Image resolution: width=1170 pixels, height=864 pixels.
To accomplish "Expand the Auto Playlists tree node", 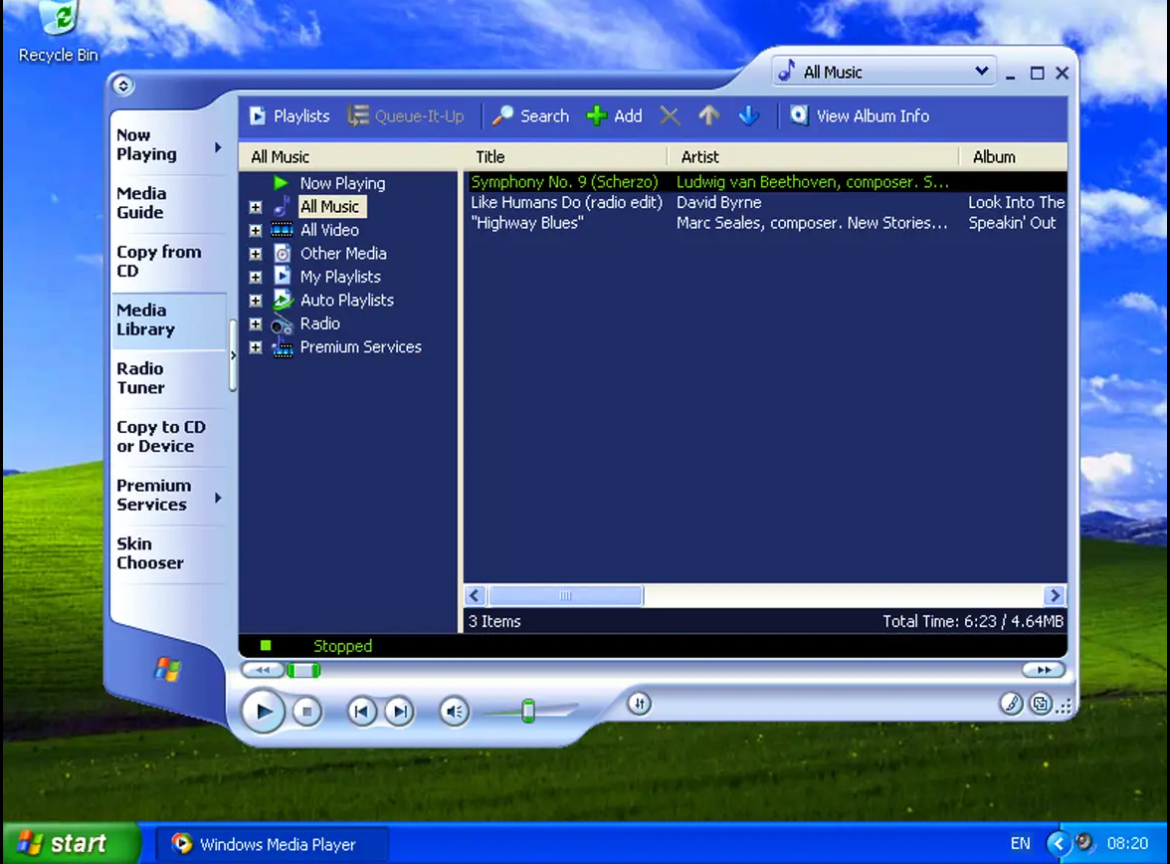I will click(255, 301).
